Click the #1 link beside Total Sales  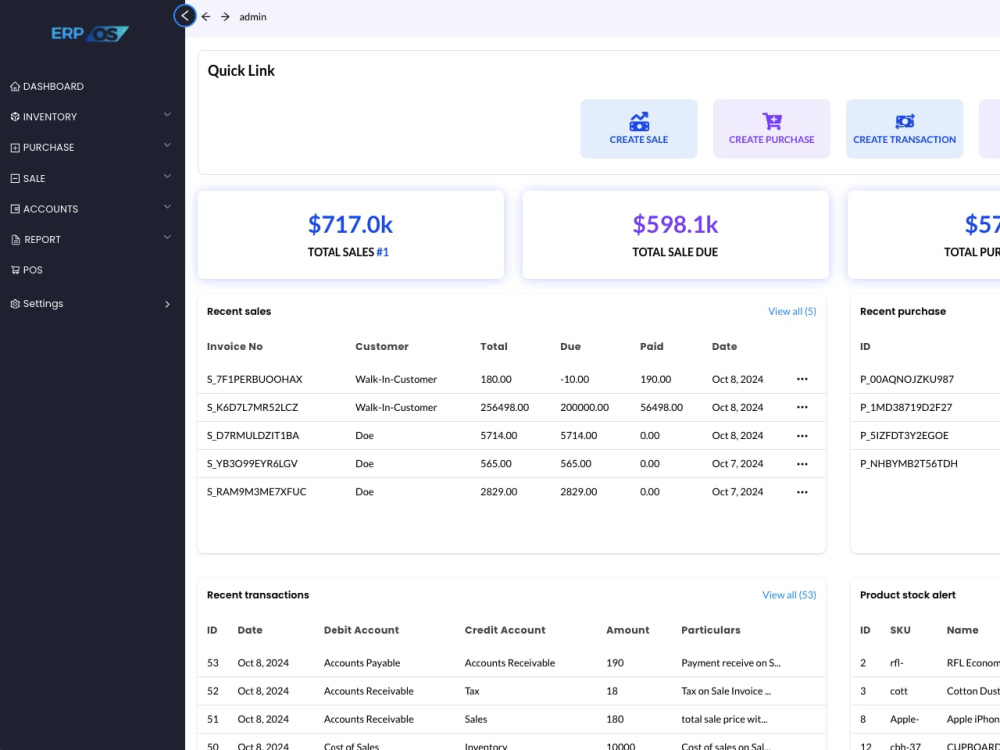383,252
